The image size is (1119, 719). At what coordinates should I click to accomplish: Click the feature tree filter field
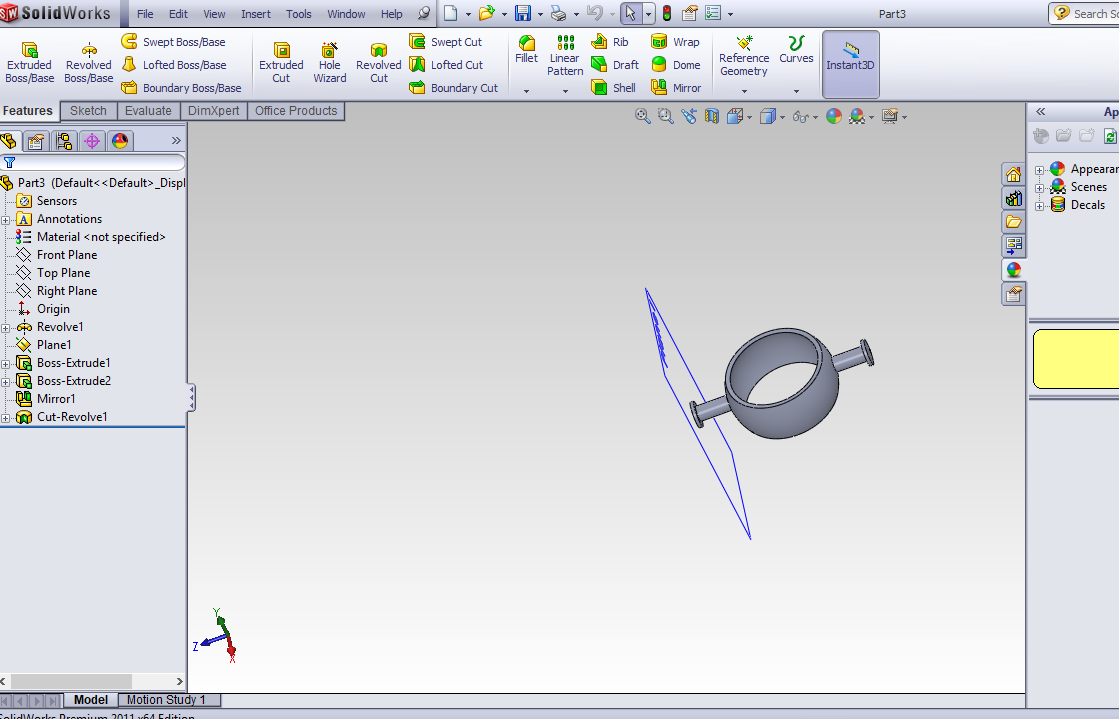93,162
